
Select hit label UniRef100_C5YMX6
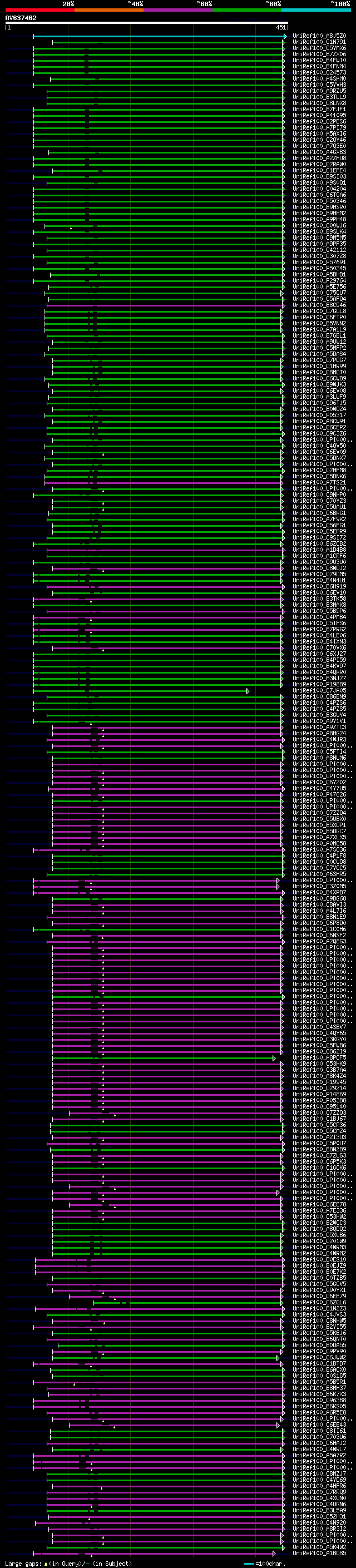point(319,48)
